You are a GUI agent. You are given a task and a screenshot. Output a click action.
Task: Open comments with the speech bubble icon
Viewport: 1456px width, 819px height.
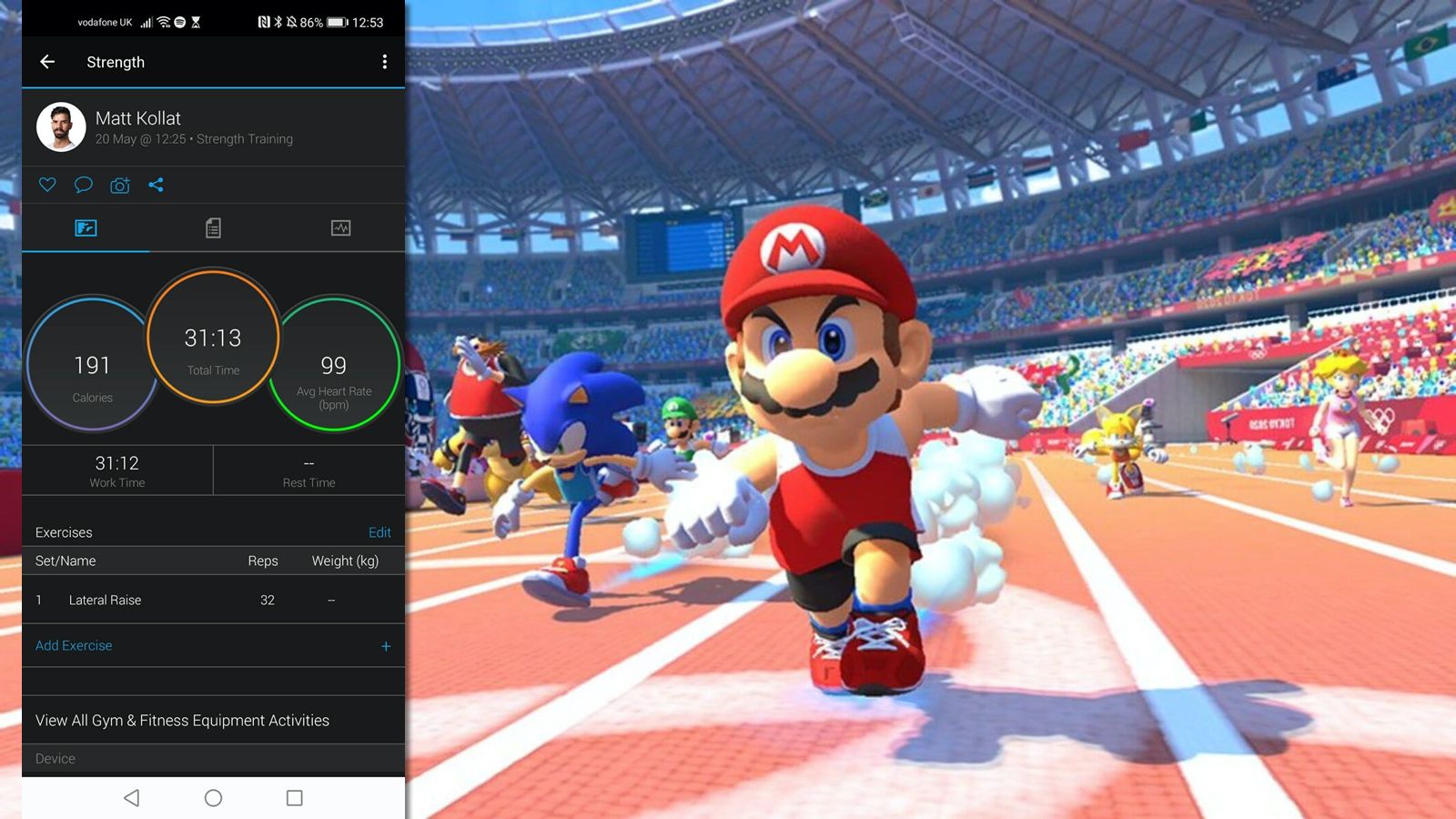(83, 185)
